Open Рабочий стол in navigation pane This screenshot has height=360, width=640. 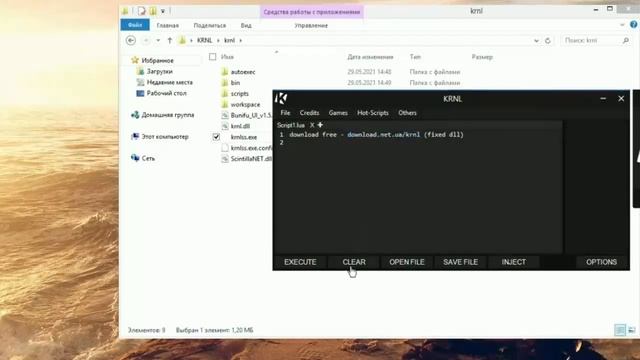pos(166,93)
